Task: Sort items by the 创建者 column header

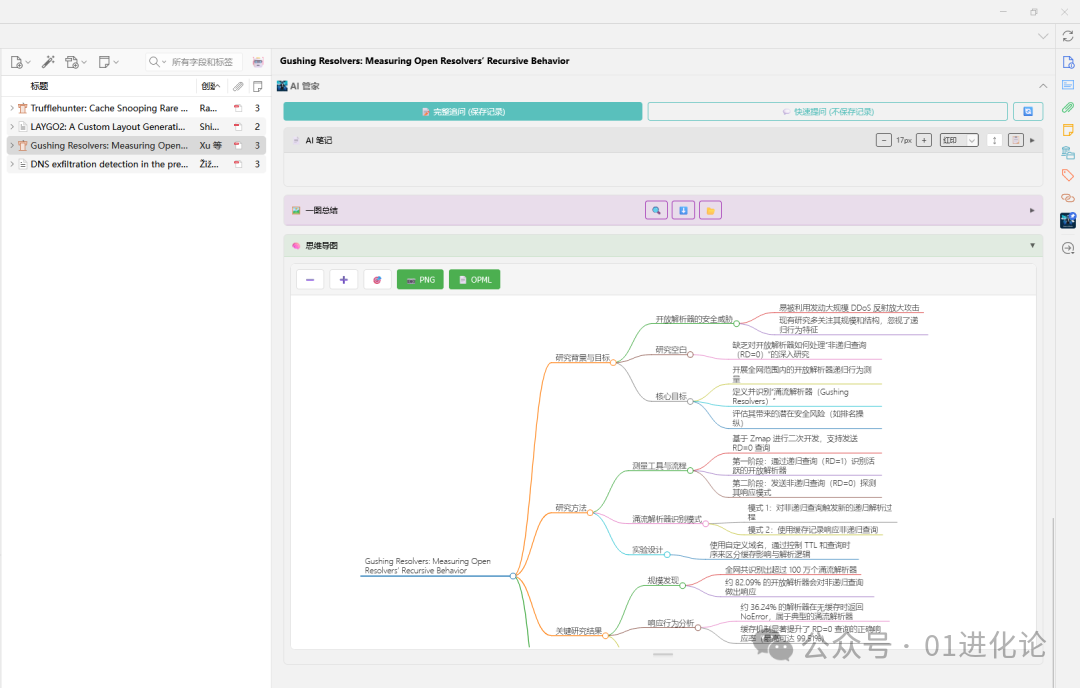Action: [210, 86]
